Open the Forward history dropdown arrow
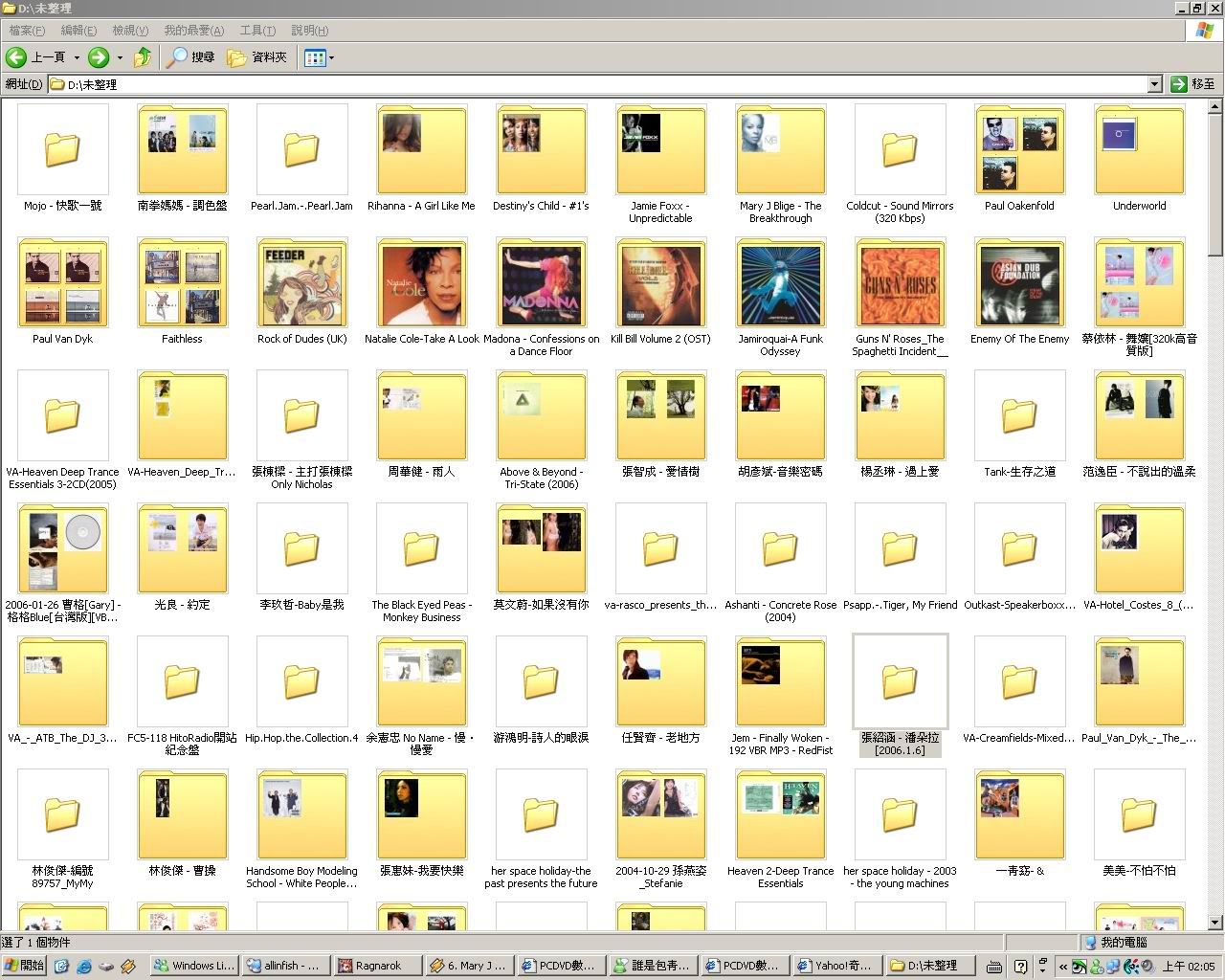Image resolution: width=1225 pixels, height=980 pixels. click(x=120, y=57)
